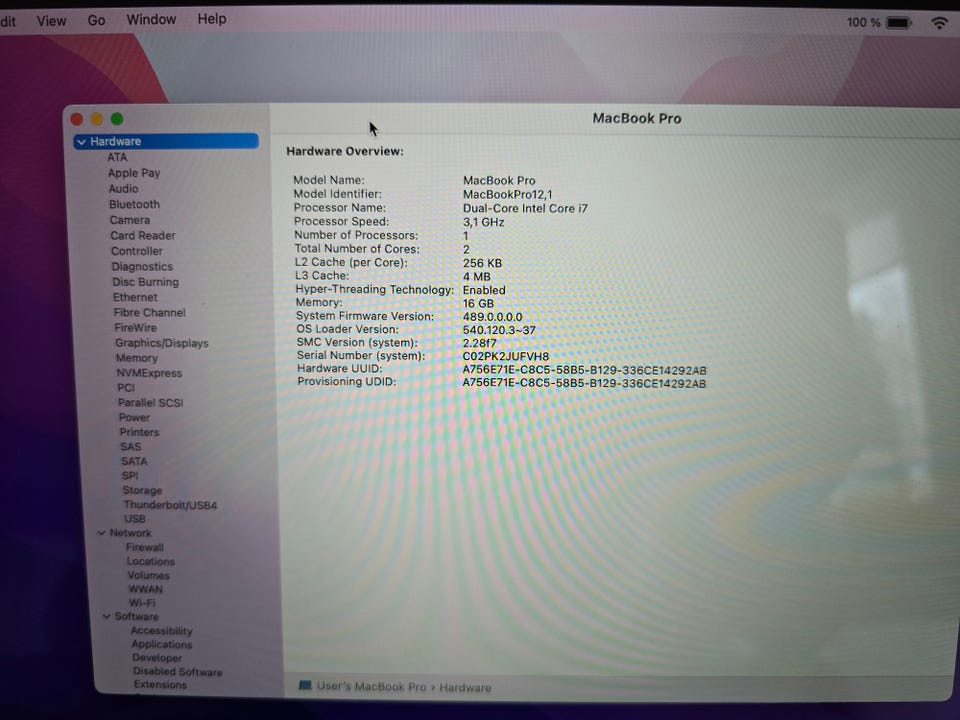Select Diagnostics in the sidebar
960x720 pixels.
coord(143,267)
